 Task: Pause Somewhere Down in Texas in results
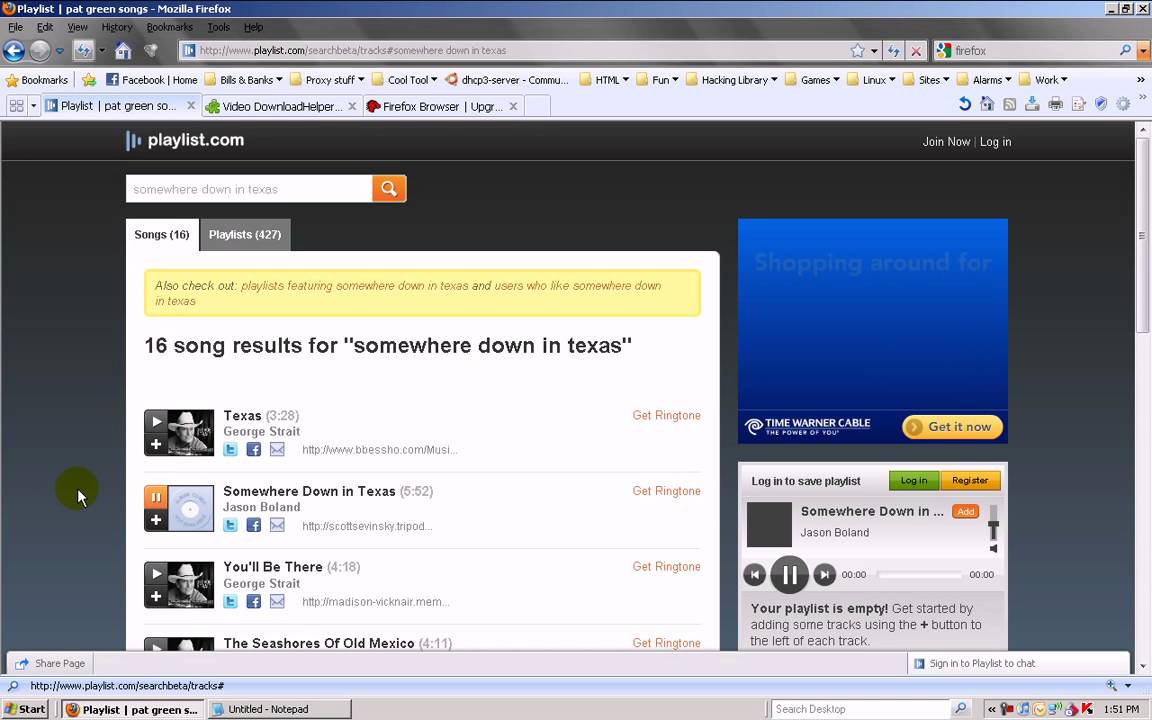[x=156, y=497]
